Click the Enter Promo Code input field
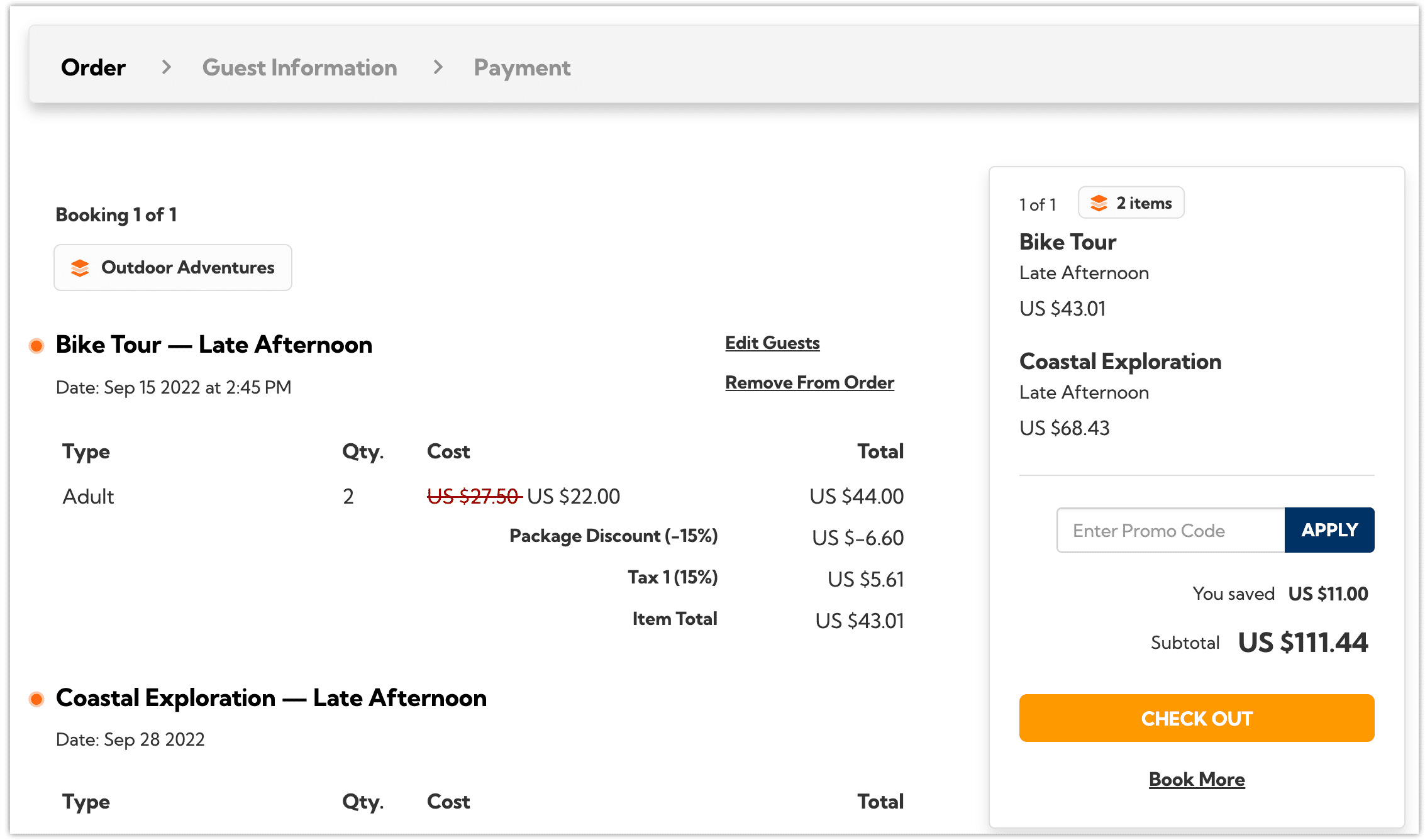This screenshot has height=840, width=1425. pyautogui.click(x=1170, y=530)
